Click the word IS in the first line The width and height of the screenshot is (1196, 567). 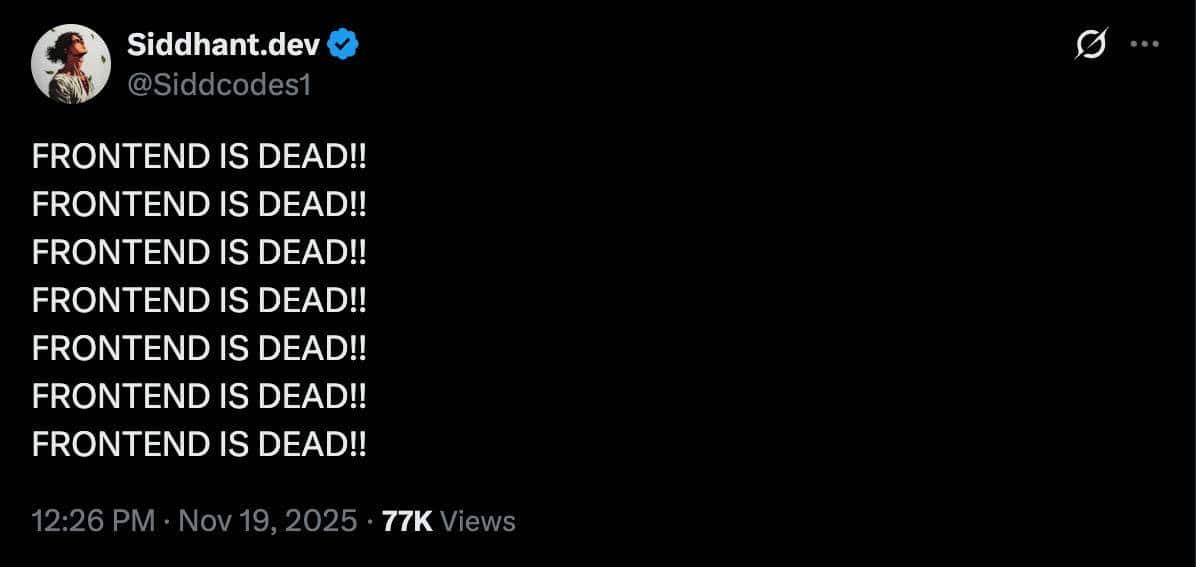[x=233, y=156]
